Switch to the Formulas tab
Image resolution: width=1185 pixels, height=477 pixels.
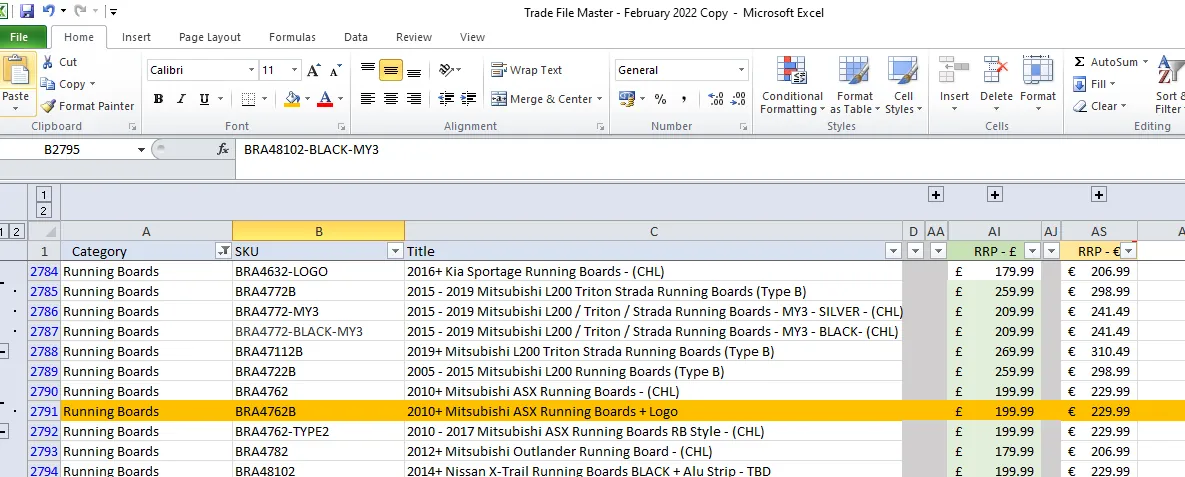(292, 37)
